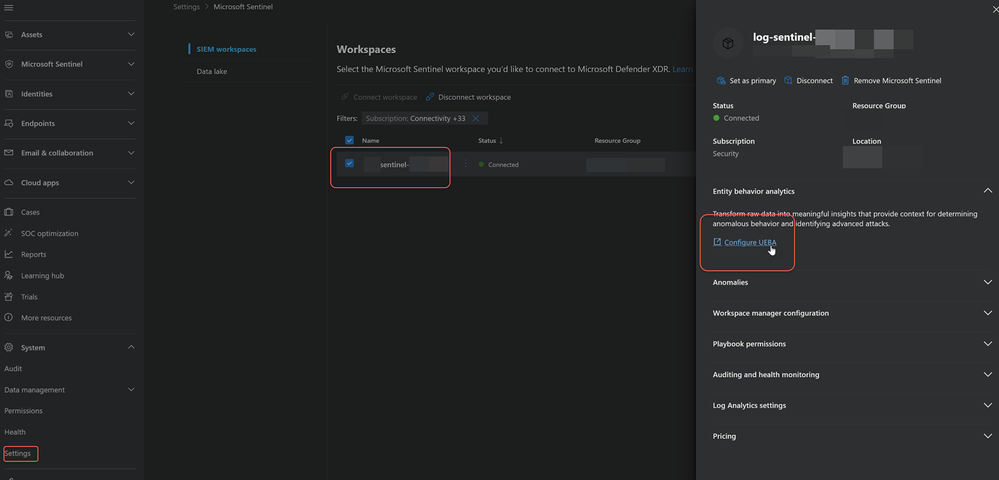This screenshot has height=480, width=999.
Task: Click the Set as primary pin icon
Action: pos(719,81)
